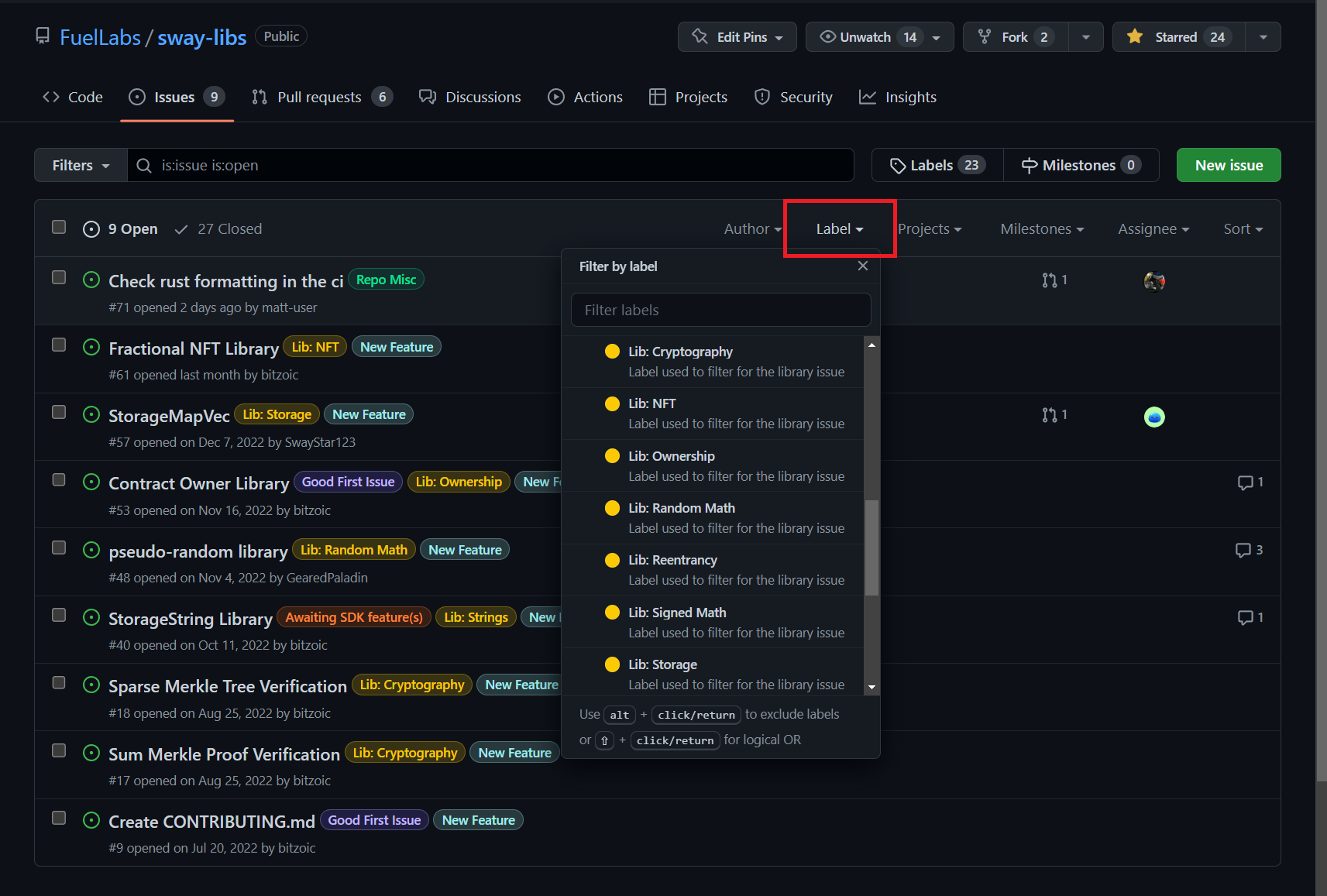Switch to the Code tab
The width and height of the screenshot is (1327, 896).
coord(73,97)
